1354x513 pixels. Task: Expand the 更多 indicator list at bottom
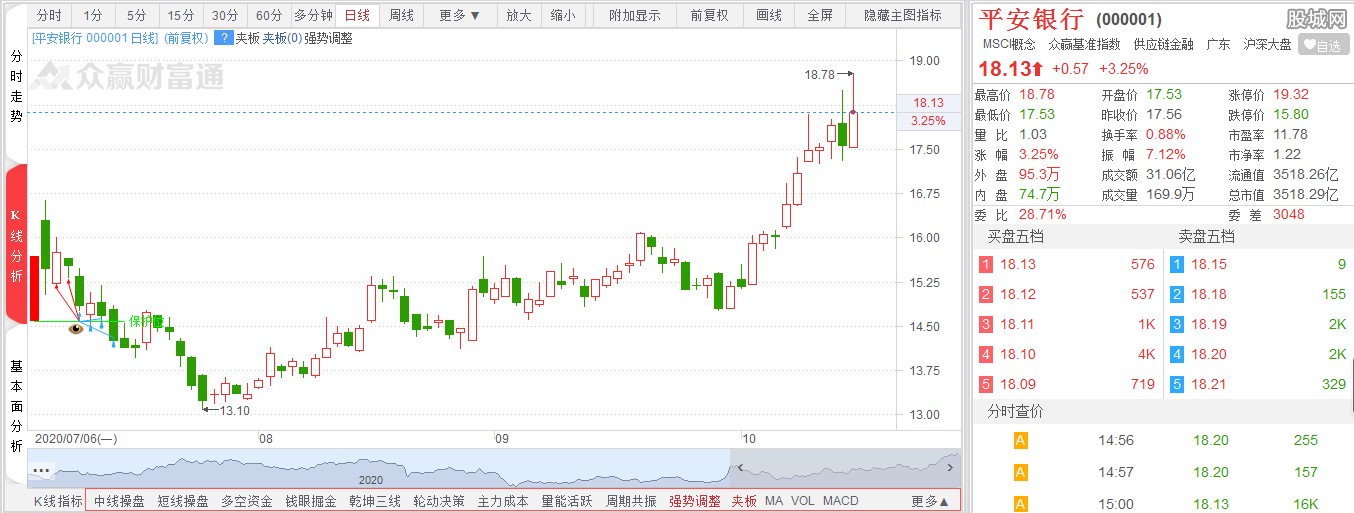pos(930,501)
